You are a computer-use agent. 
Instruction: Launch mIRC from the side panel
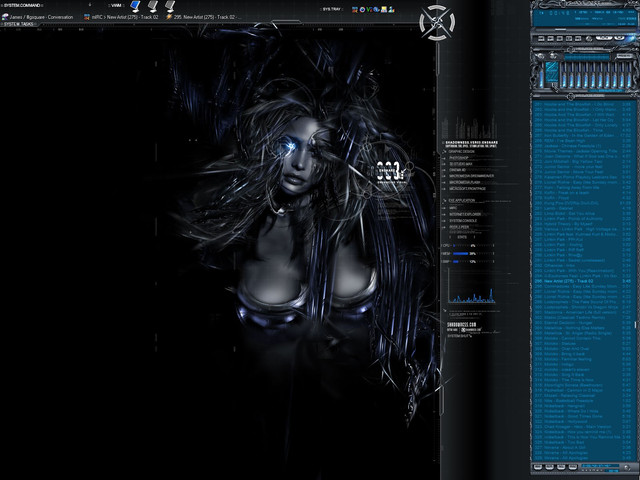coord(453,208)
